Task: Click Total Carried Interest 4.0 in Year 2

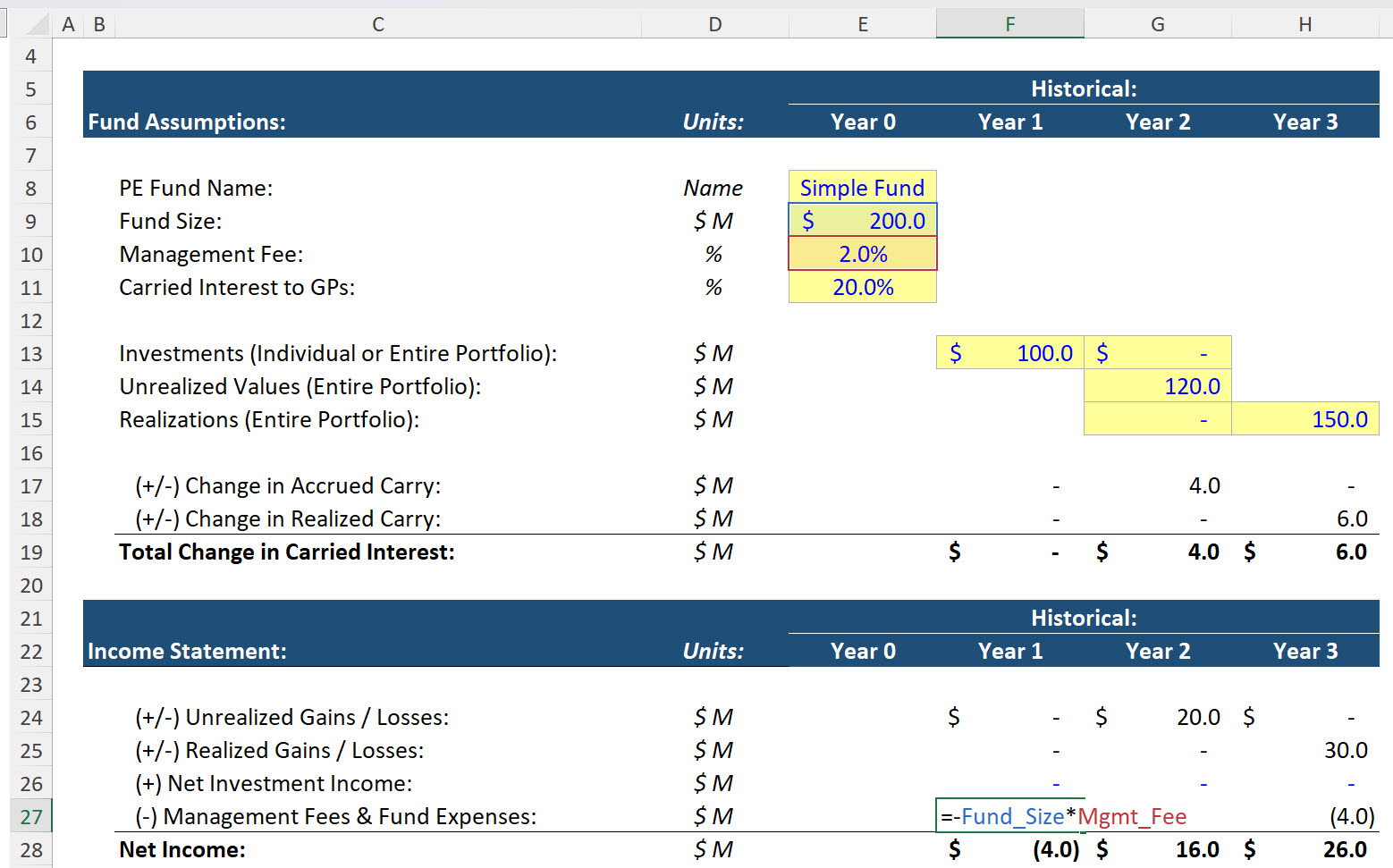Action: [x=1203, y=552]
